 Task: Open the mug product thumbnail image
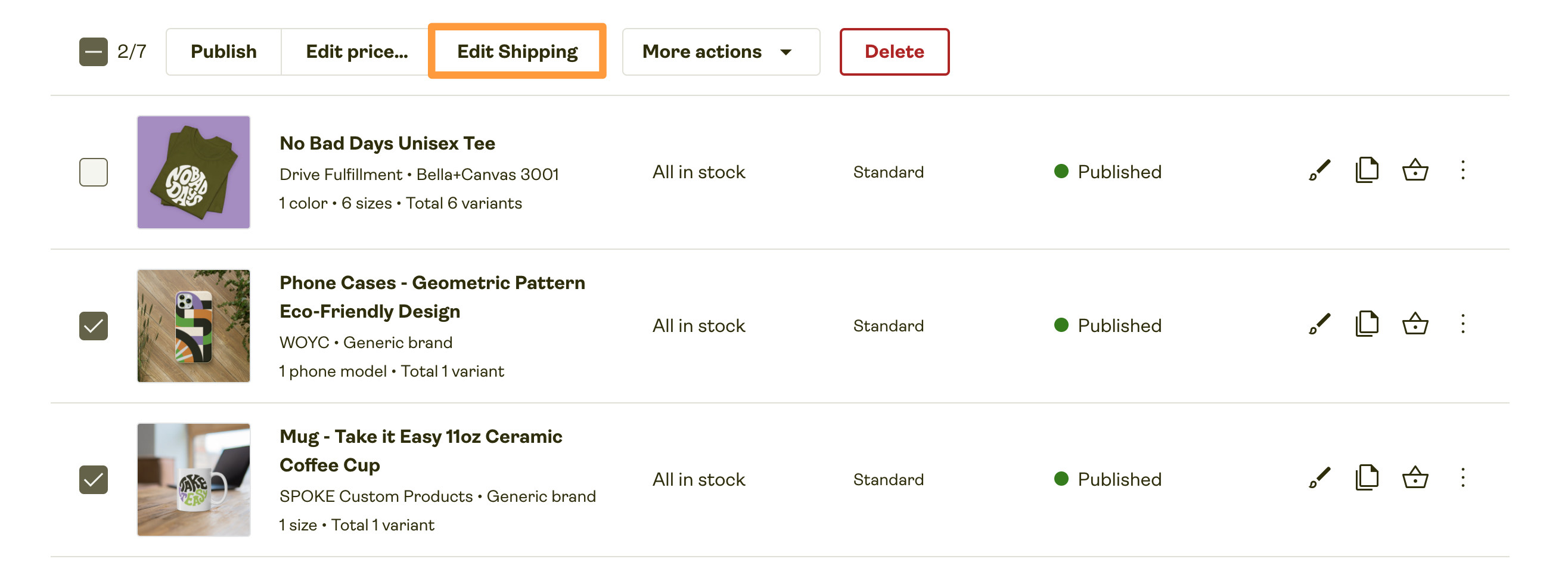pos(194,480)
